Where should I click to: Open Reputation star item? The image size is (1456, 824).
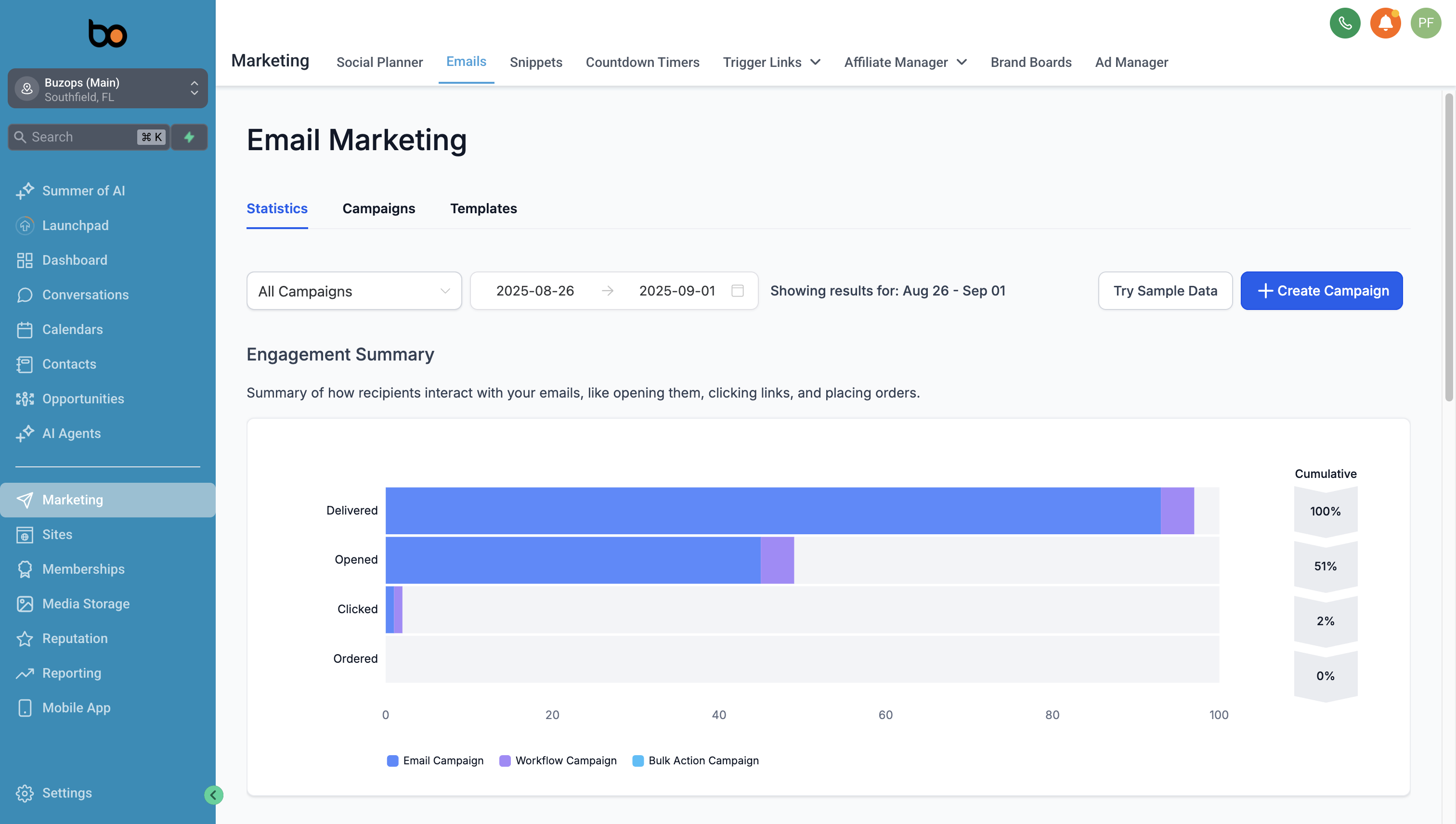point(74,638)
